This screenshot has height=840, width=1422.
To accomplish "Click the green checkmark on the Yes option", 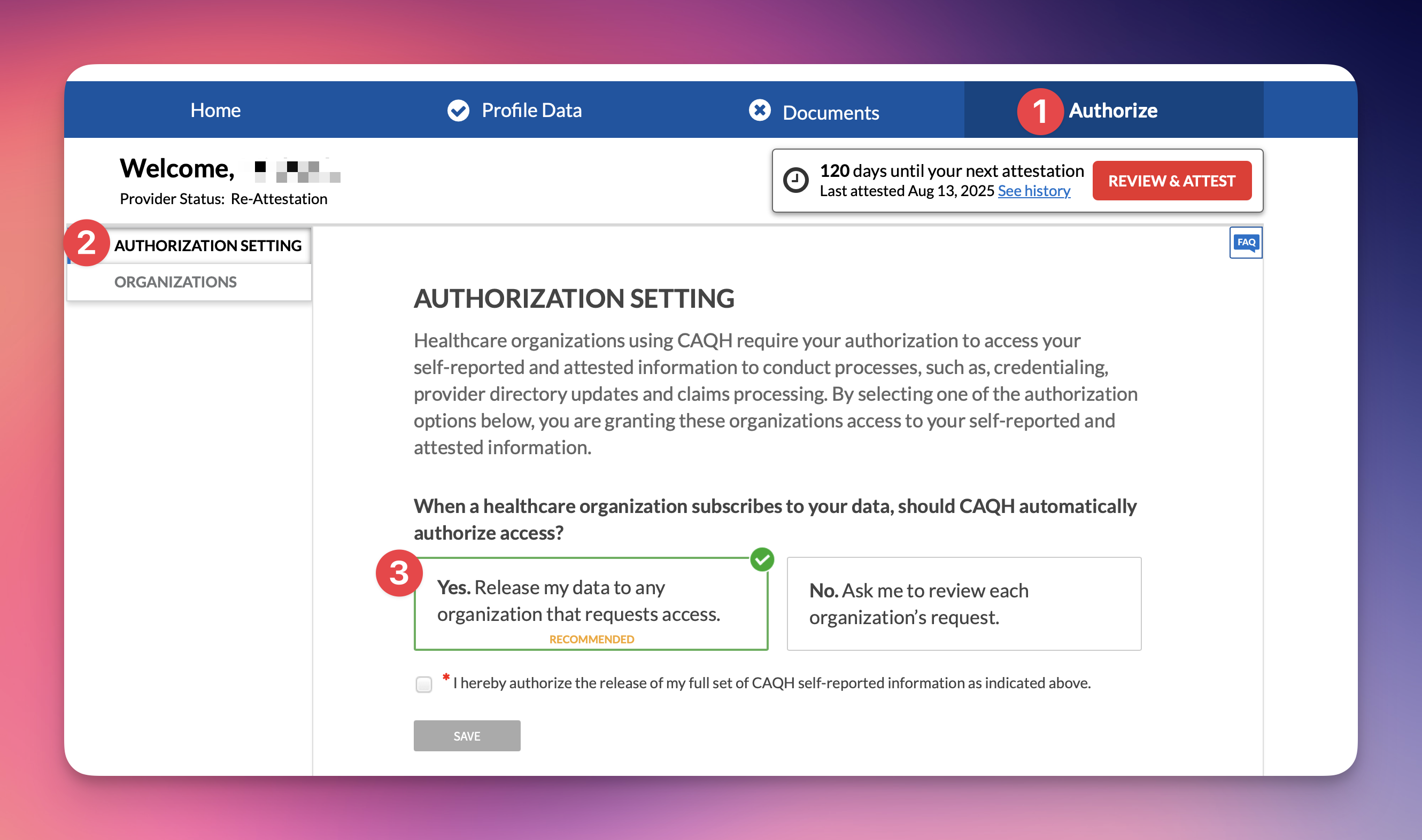I will (x=762, y=560).
